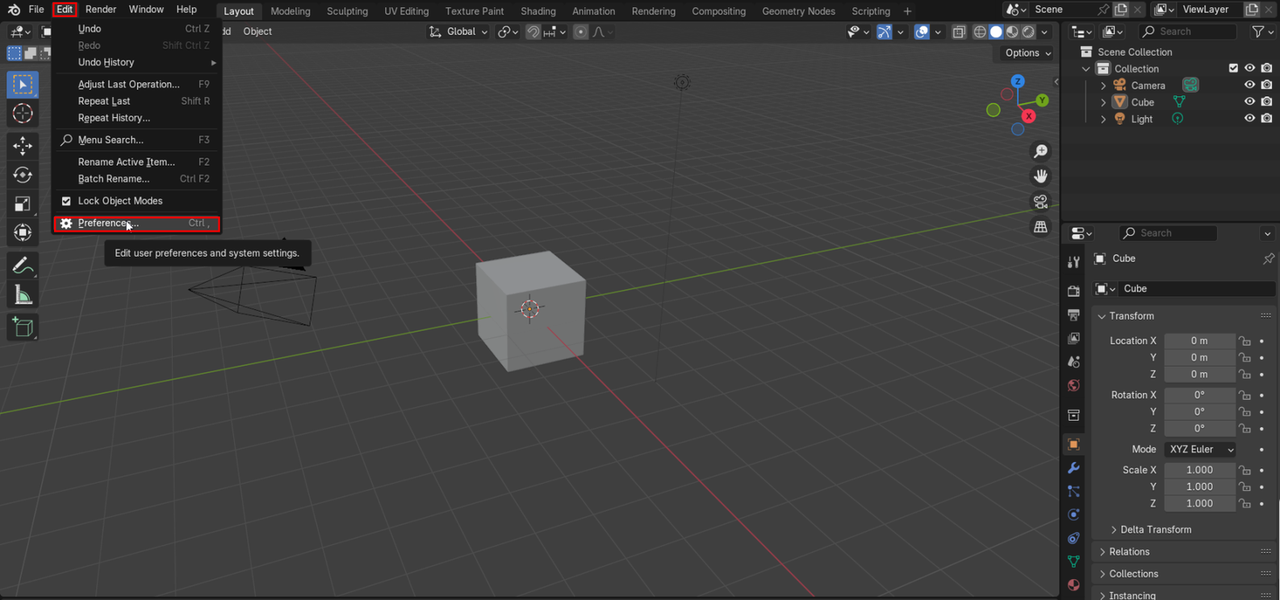Click the viewport zoom magnifier icon

[x=1040, y=151]
